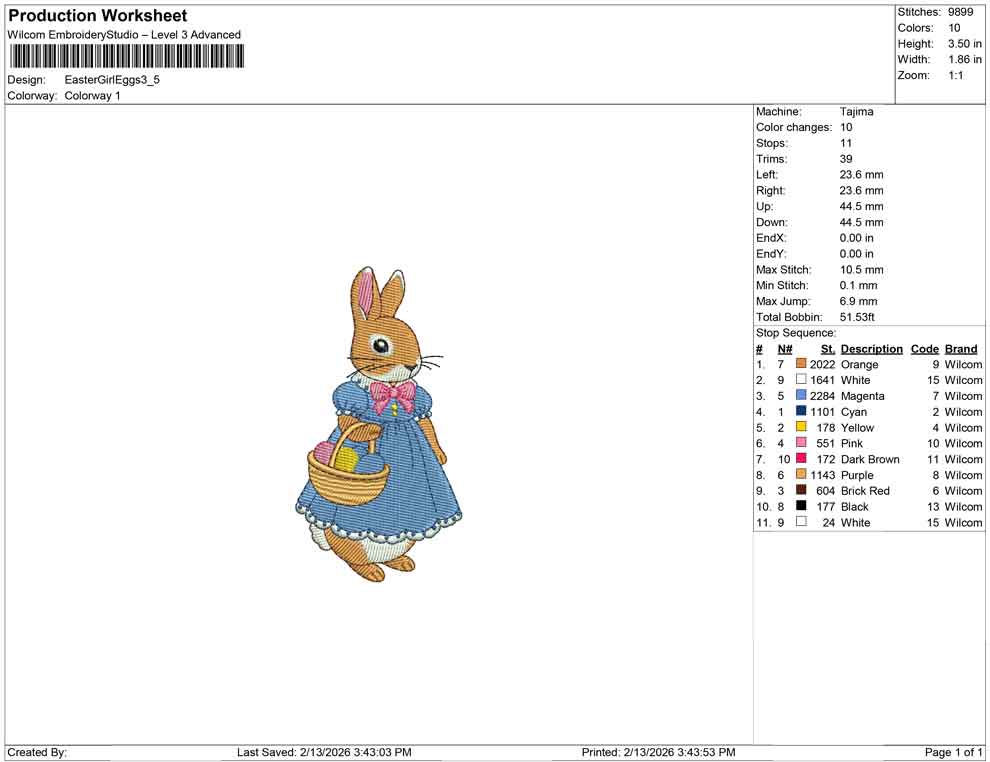The image size is (990, 762).
Task: Select the Magenta row's blue color swatch
Action: (x=801, y=396)
